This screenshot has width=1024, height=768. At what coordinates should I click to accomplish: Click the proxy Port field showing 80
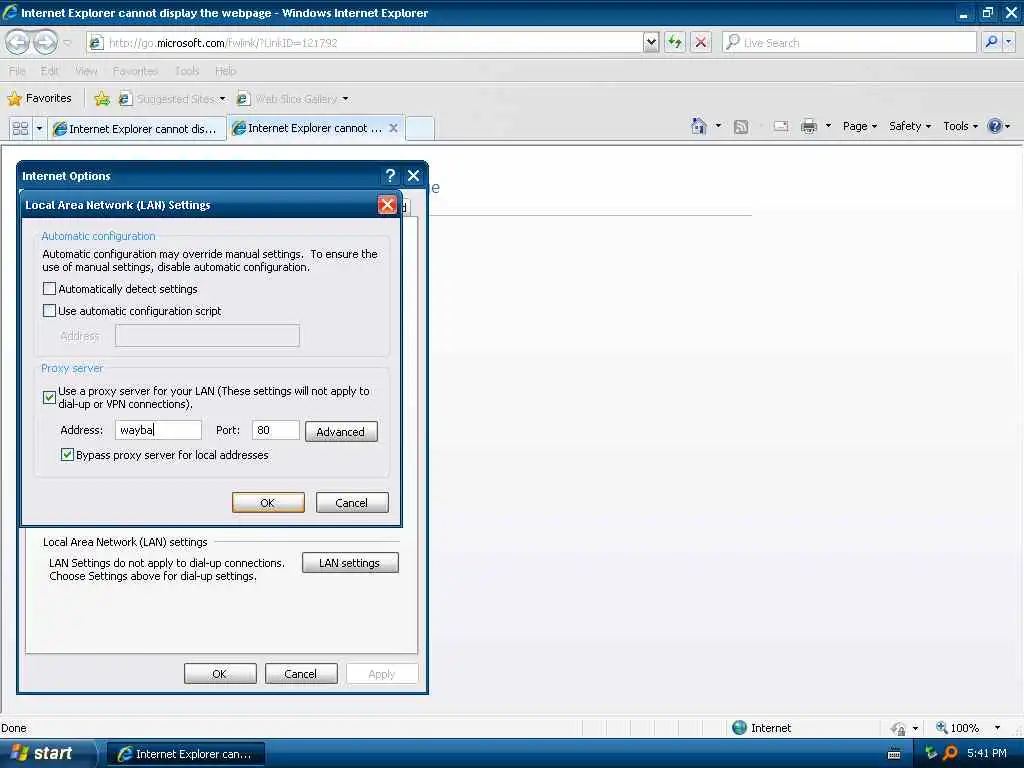(276, 430)
